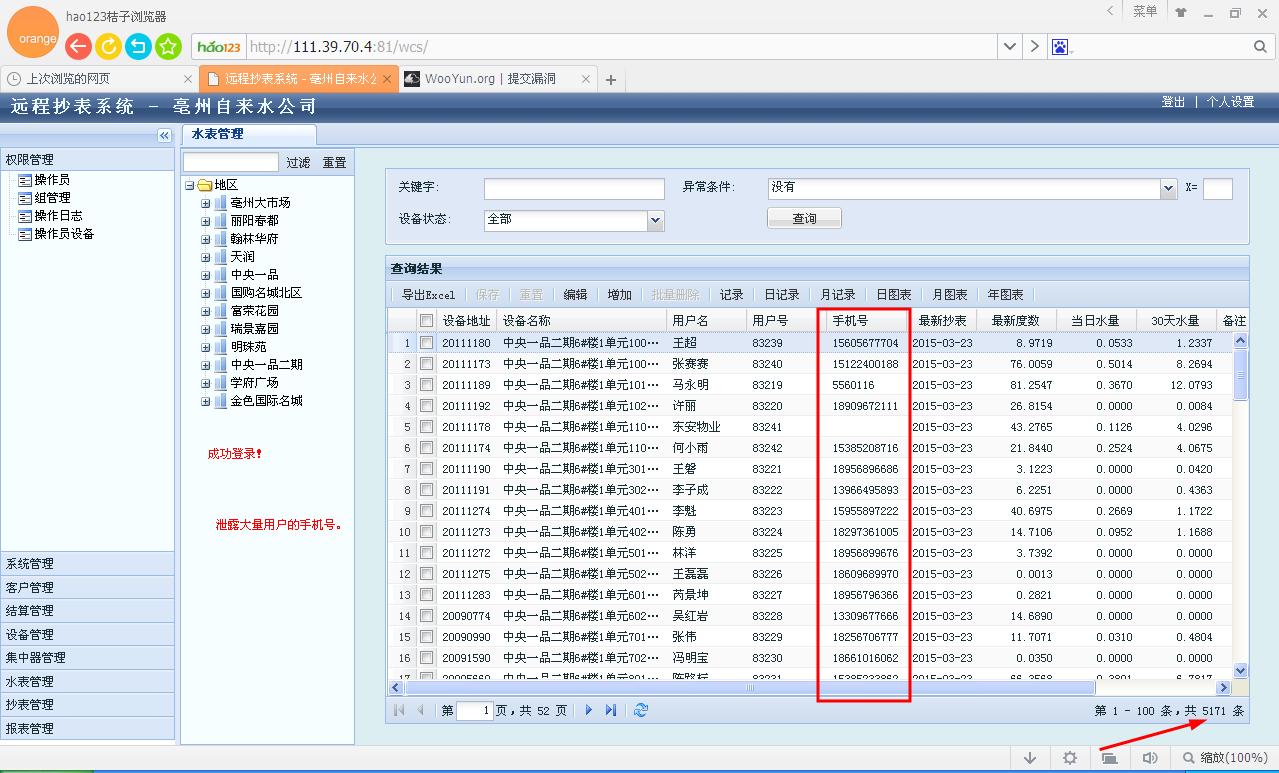
Task: Click the Baidu paw search engine icon
Action: pyautogui.click(x=1061, y=46)
